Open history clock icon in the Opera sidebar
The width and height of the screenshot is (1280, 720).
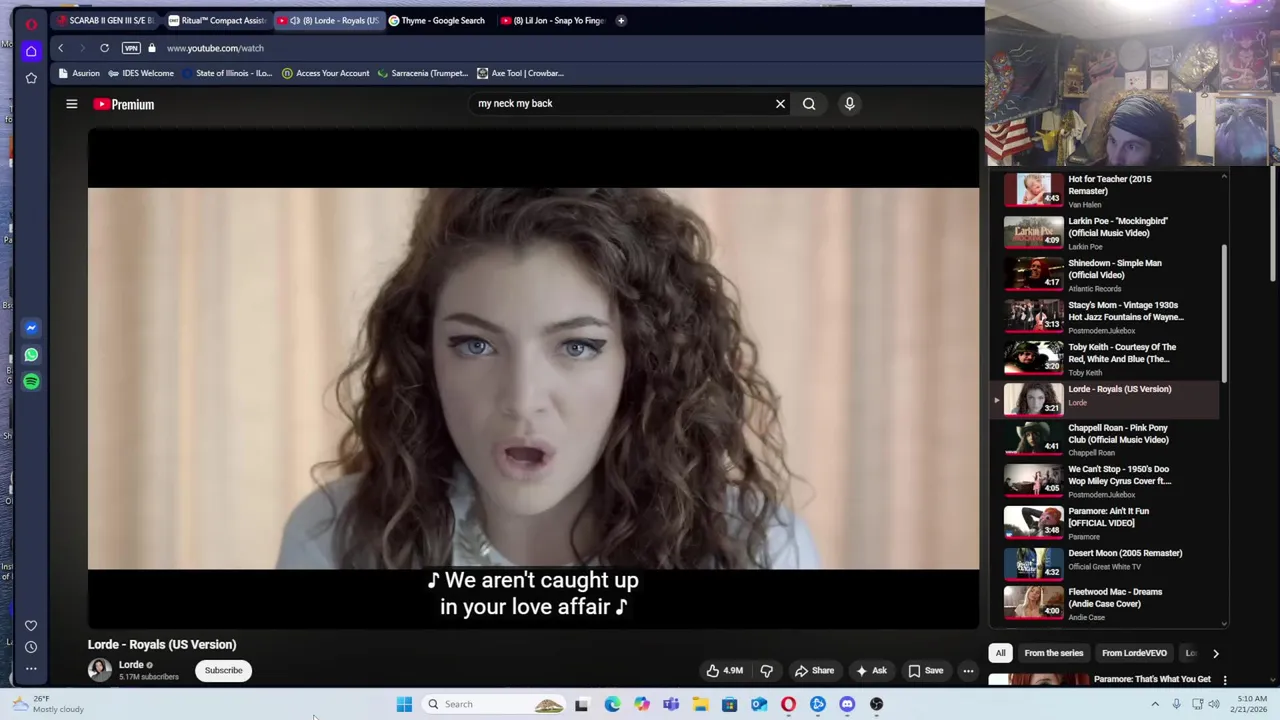(31, 647)
